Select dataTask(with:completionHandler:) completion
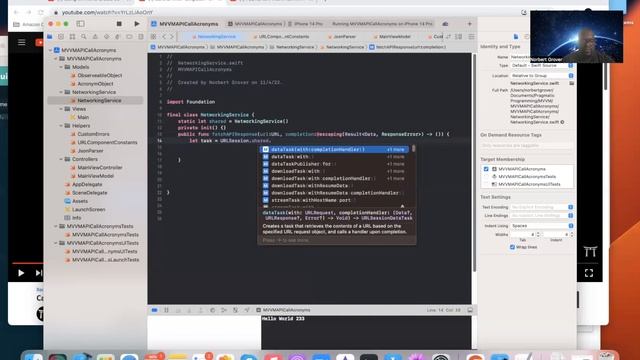Screen dimensions: 640x360 click(335, 149)
